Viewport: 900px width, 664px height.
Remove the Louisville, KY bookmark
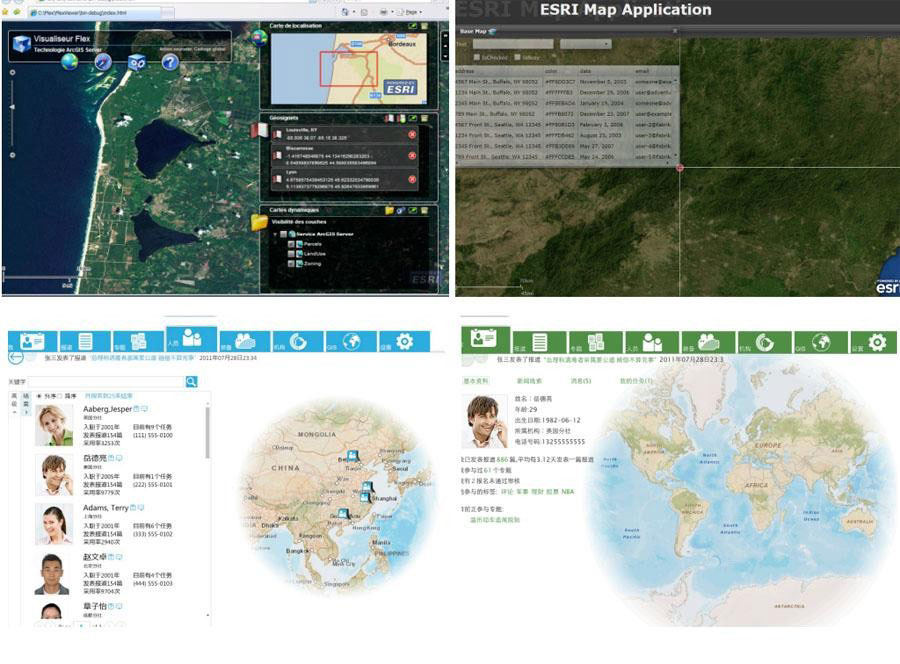pyautogui.click(x=412, y=134)
